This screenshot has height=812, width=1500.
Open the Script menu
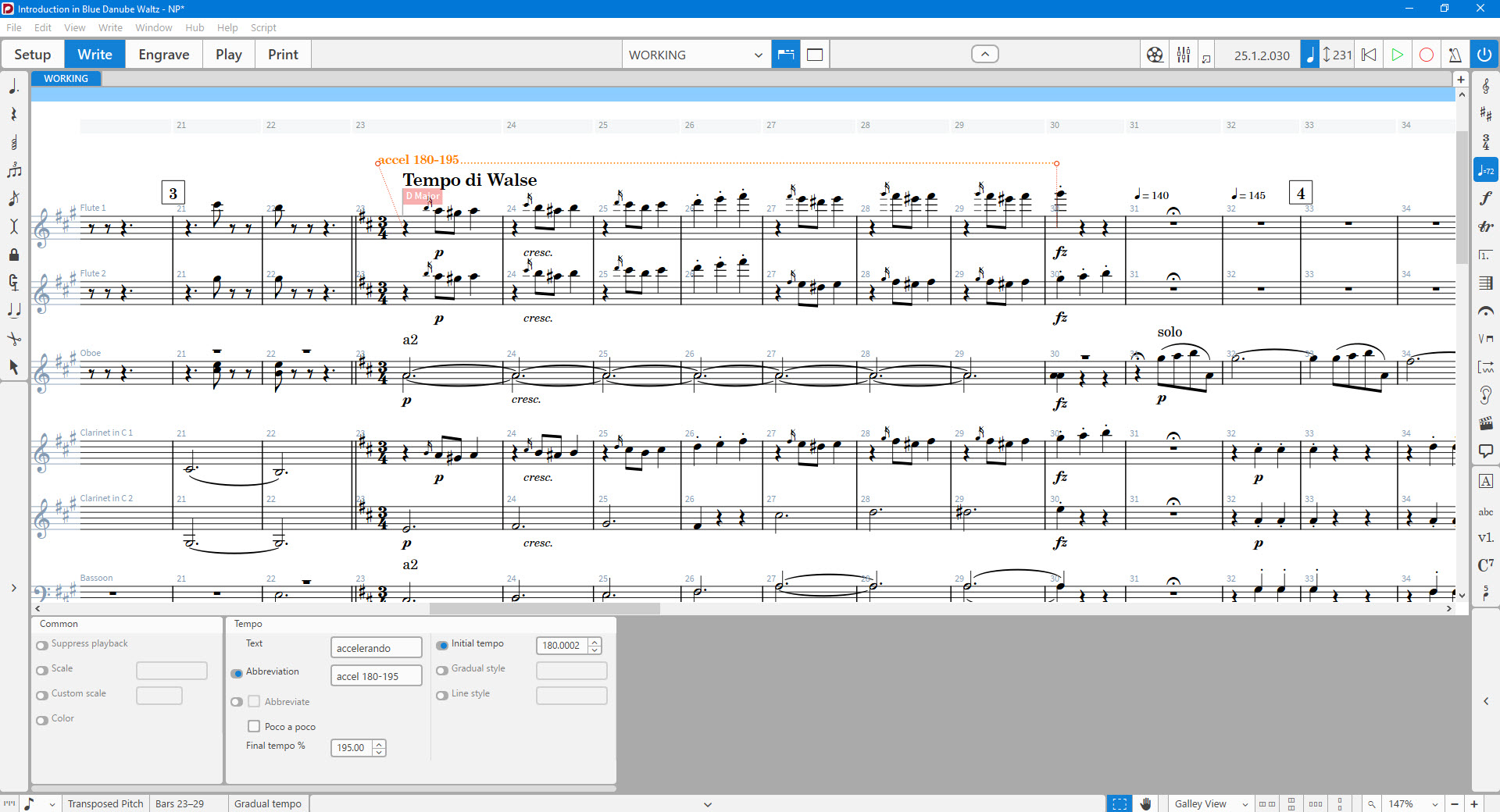pos(263,27)
